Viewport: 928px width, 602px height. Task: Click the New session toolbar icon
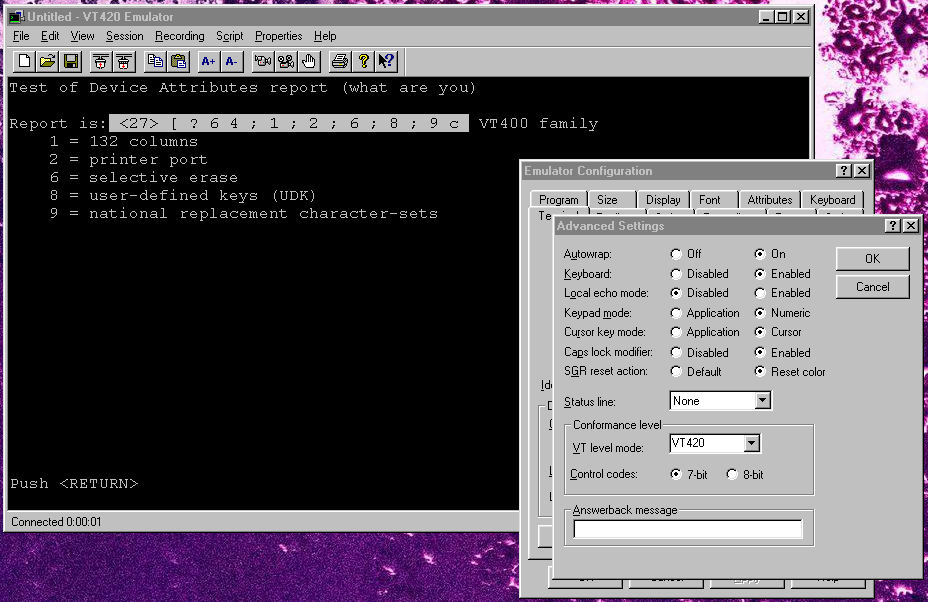click(24, 61)
